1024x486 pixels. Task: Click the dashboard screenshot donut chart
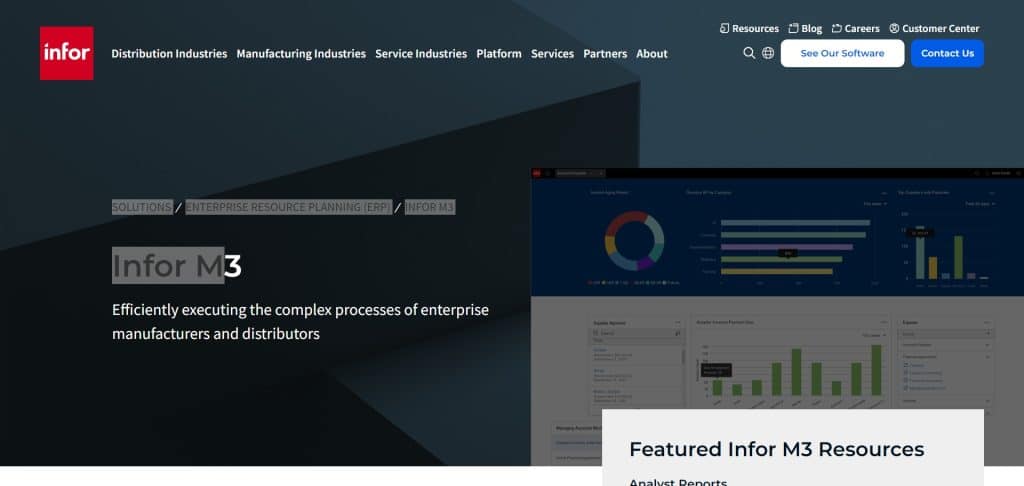tap(634, 240)
